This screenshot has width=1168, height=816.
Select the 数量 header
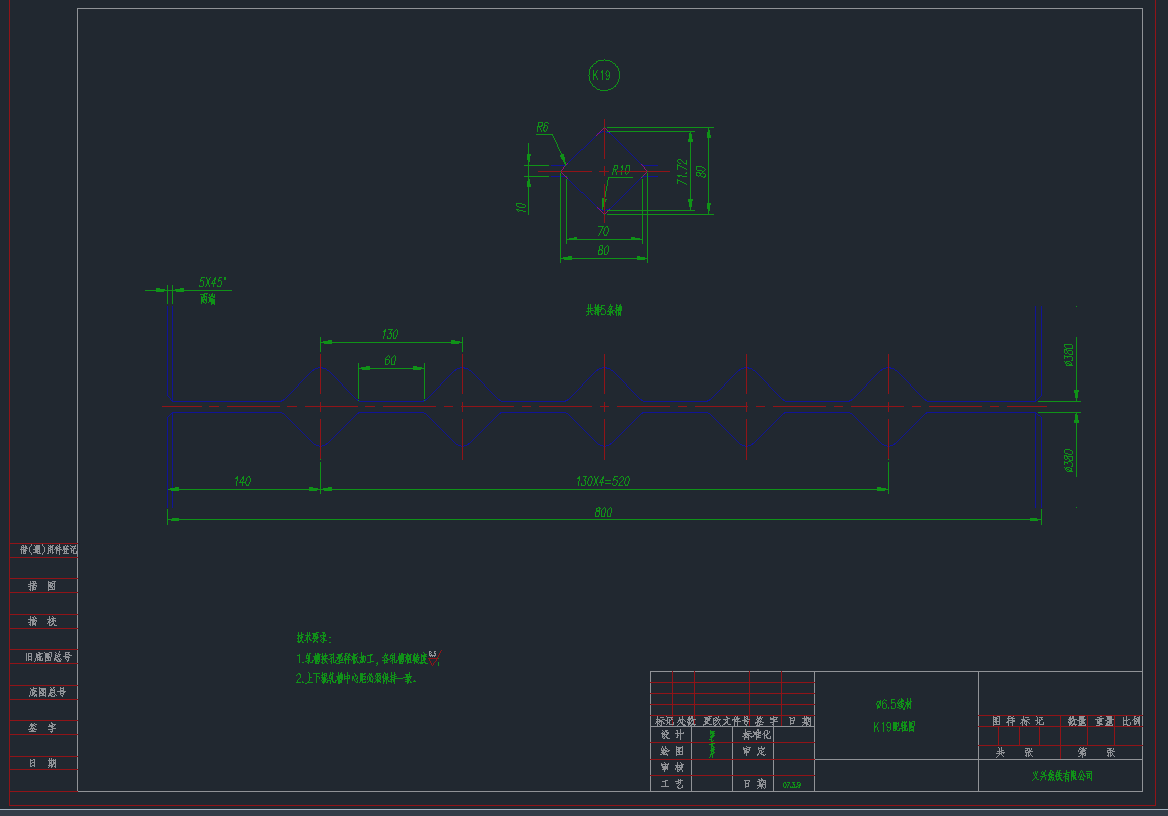click(1076, 721)
